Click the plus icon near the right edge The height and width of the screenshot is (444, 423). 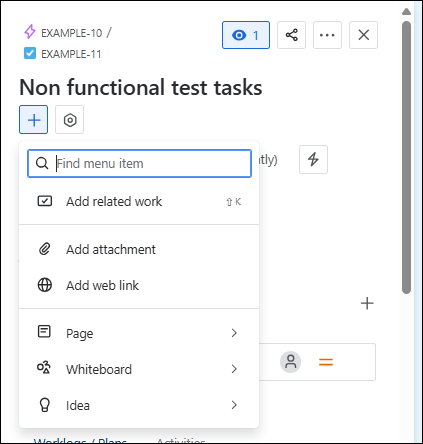tap(367, 303)
